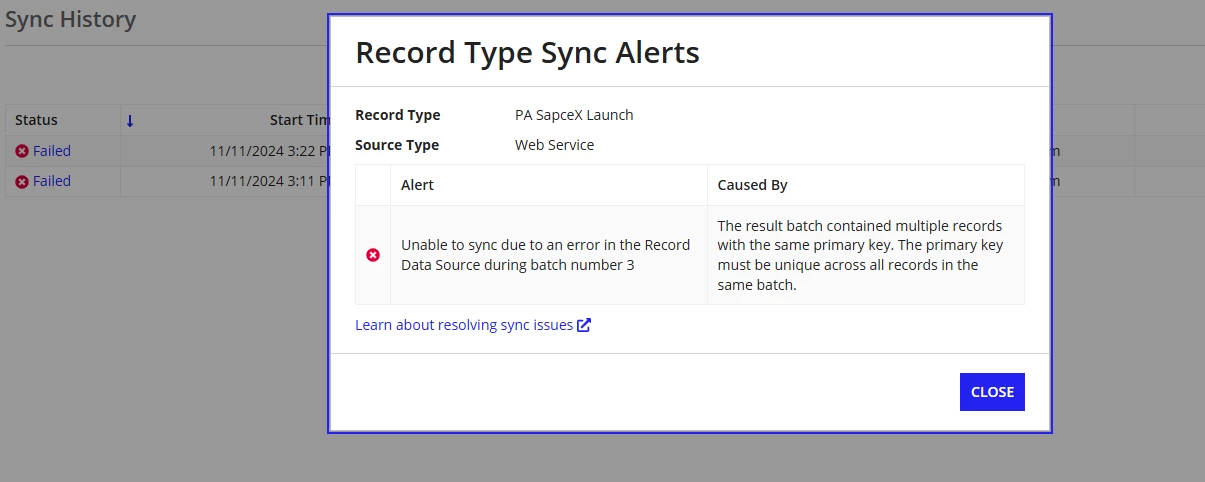This screenshot has height=482, width=1205.
Task: Open Learn about resolving sync issues link
Action: point(464,325)
